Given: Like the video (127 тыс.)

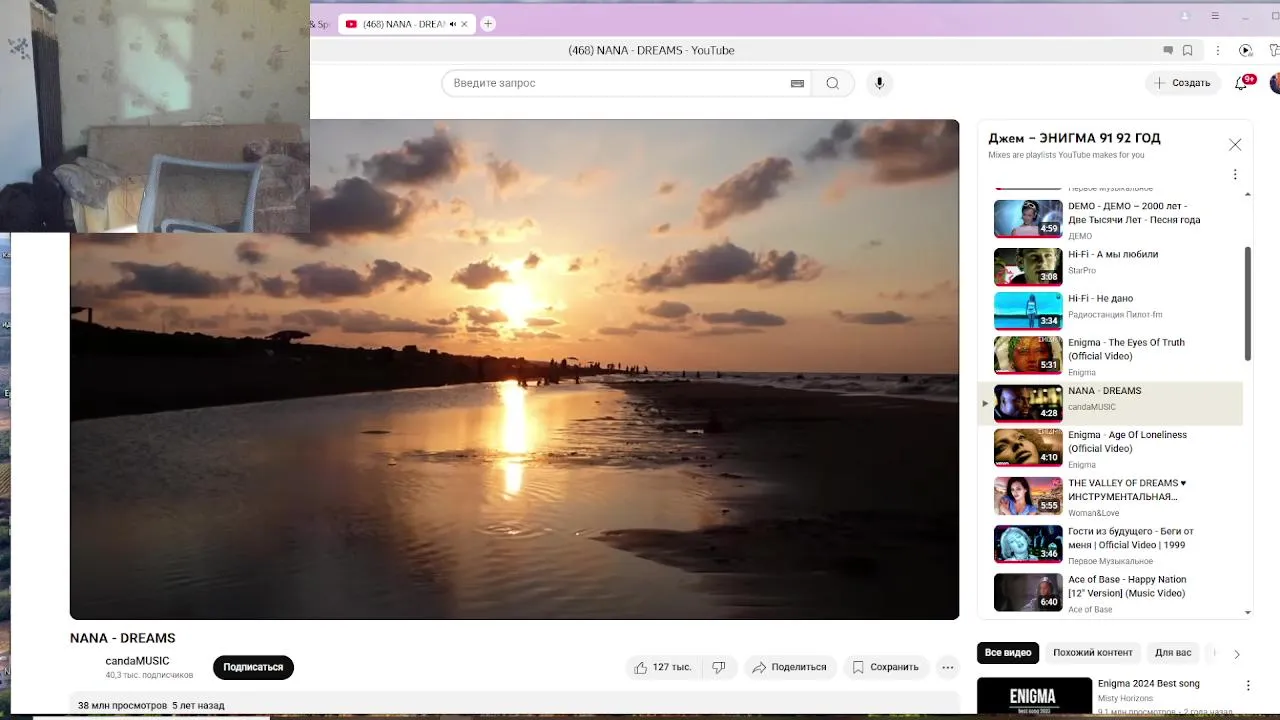Looking at the screenshot, I should click(661, 667).
